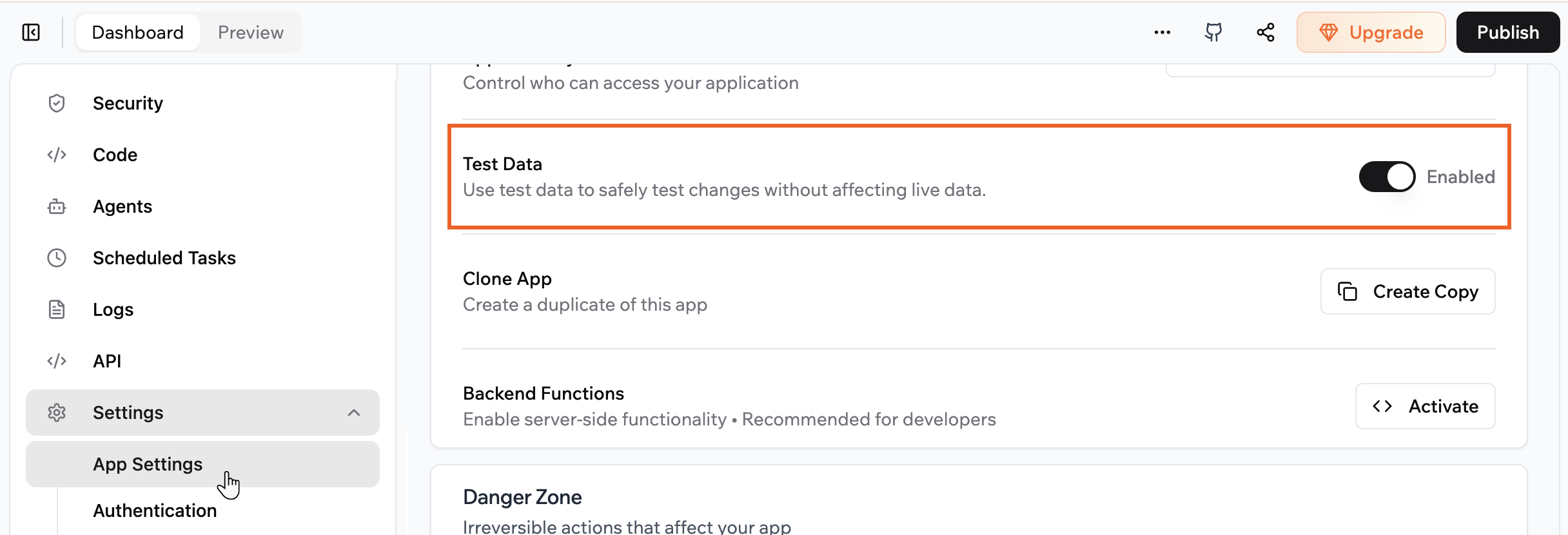Select the Security shield icon
Screen dimensions: 1568x535
click(x=57, y=102)
